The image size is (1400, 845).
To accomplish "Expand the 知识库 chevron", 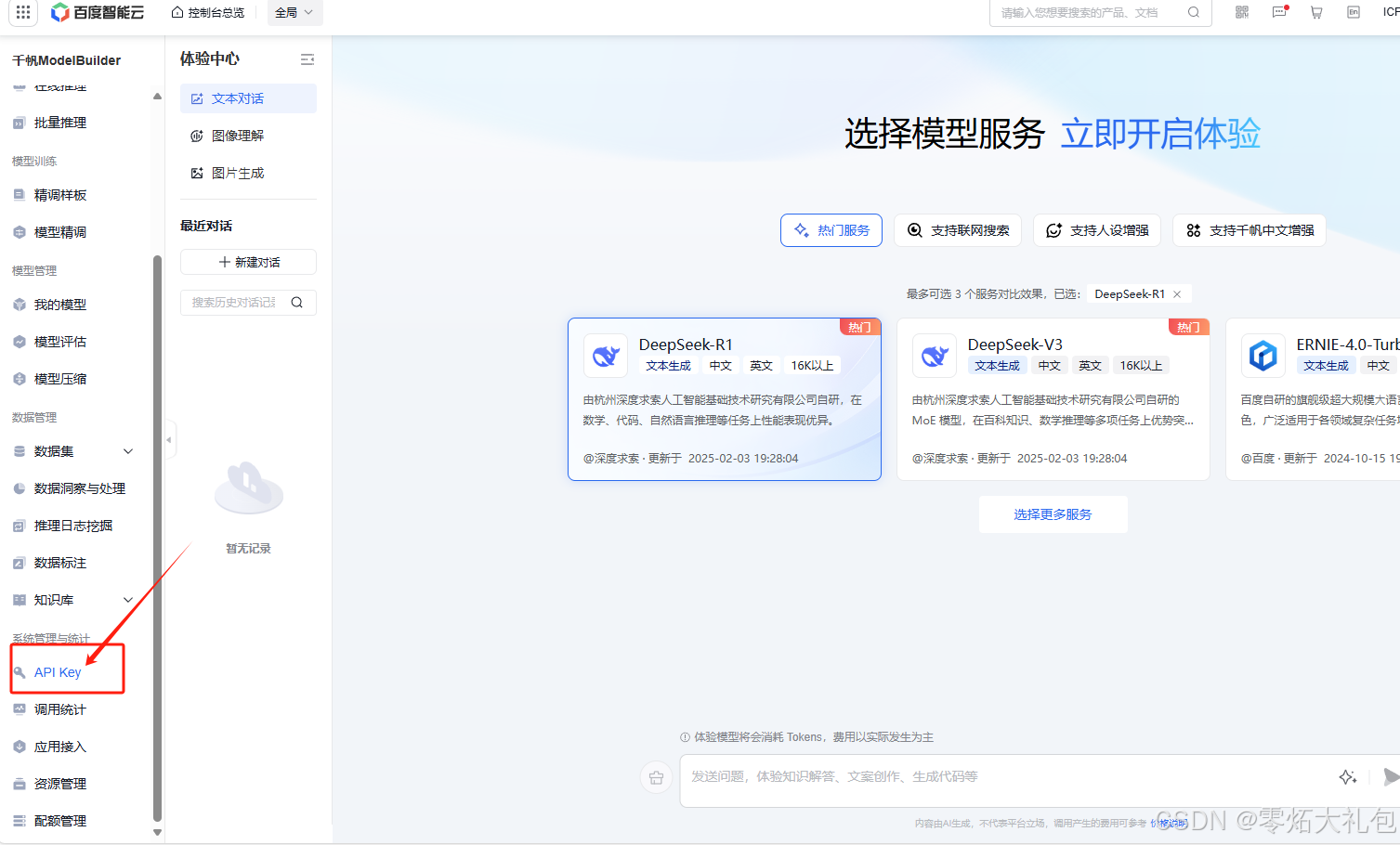I will 128,600.
